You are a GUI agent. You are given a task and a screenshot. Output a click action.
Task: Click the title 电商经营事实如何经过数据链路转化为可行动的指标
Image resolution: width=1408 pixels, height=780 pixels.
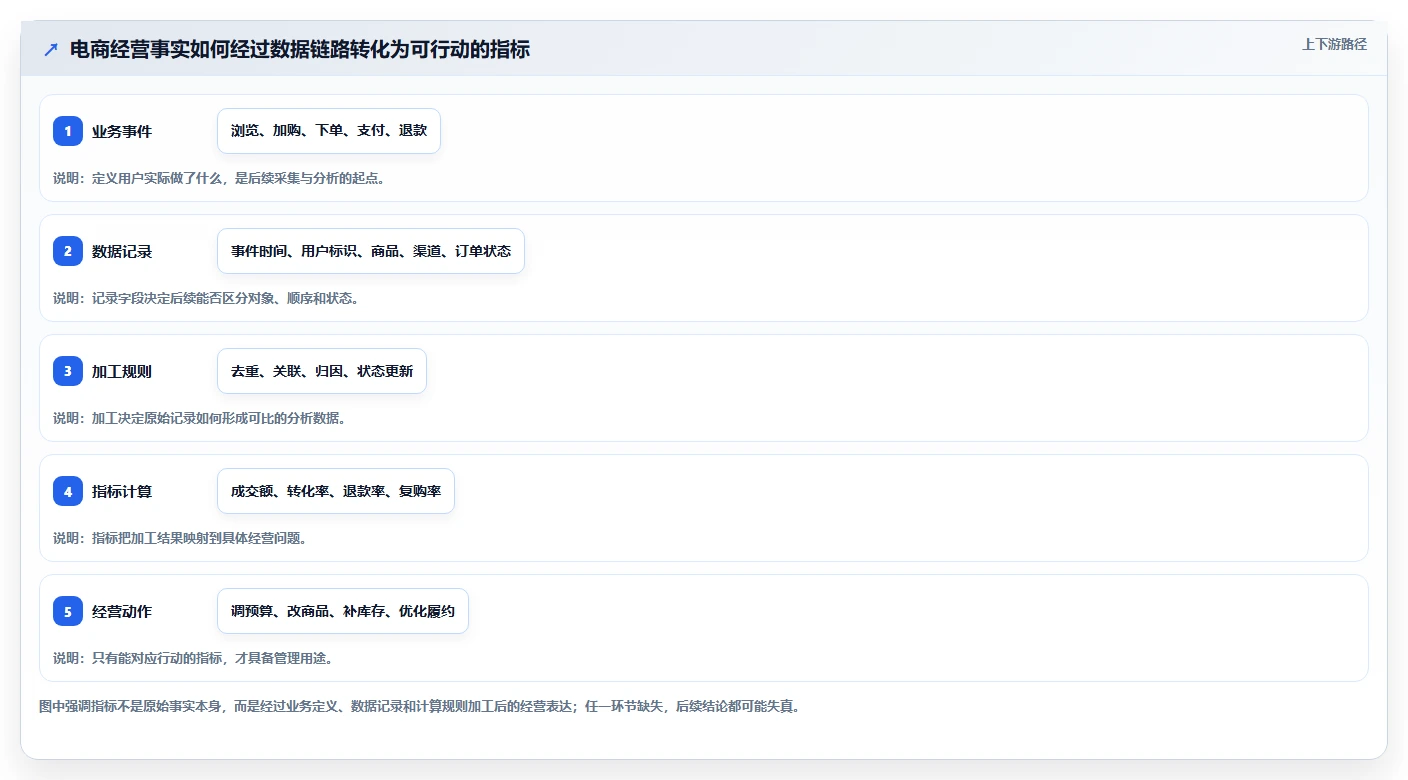click(x=300, y=49)
